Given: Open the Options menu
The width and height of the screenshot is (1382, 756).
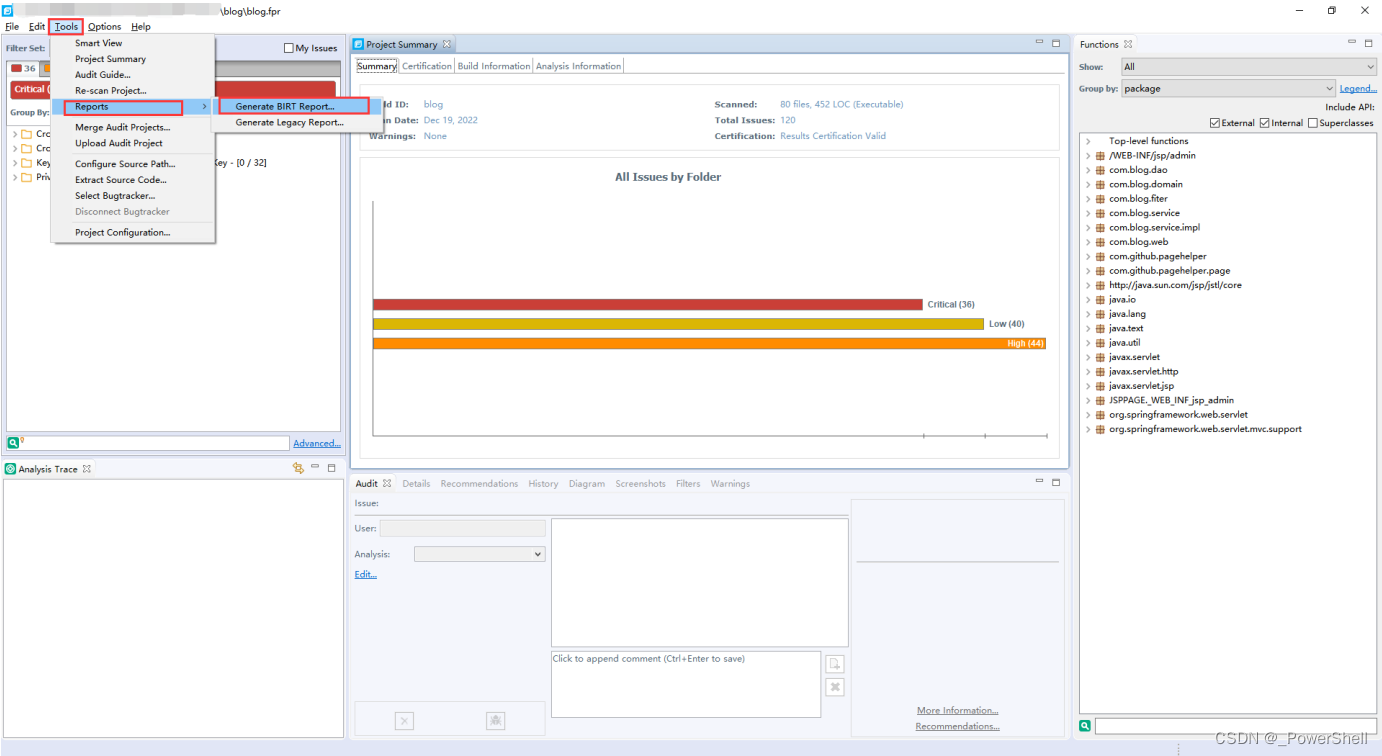Looking at the screenshot, I should click(104, 27).
